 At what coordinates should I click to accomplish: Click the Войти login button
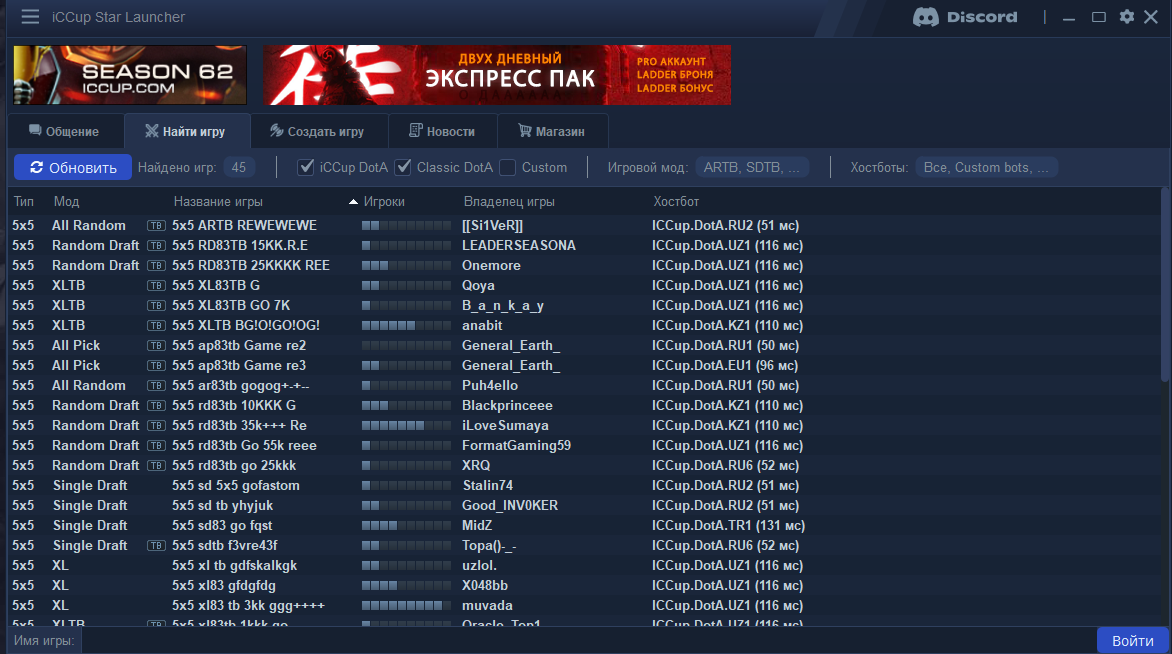pos(1132,641)
